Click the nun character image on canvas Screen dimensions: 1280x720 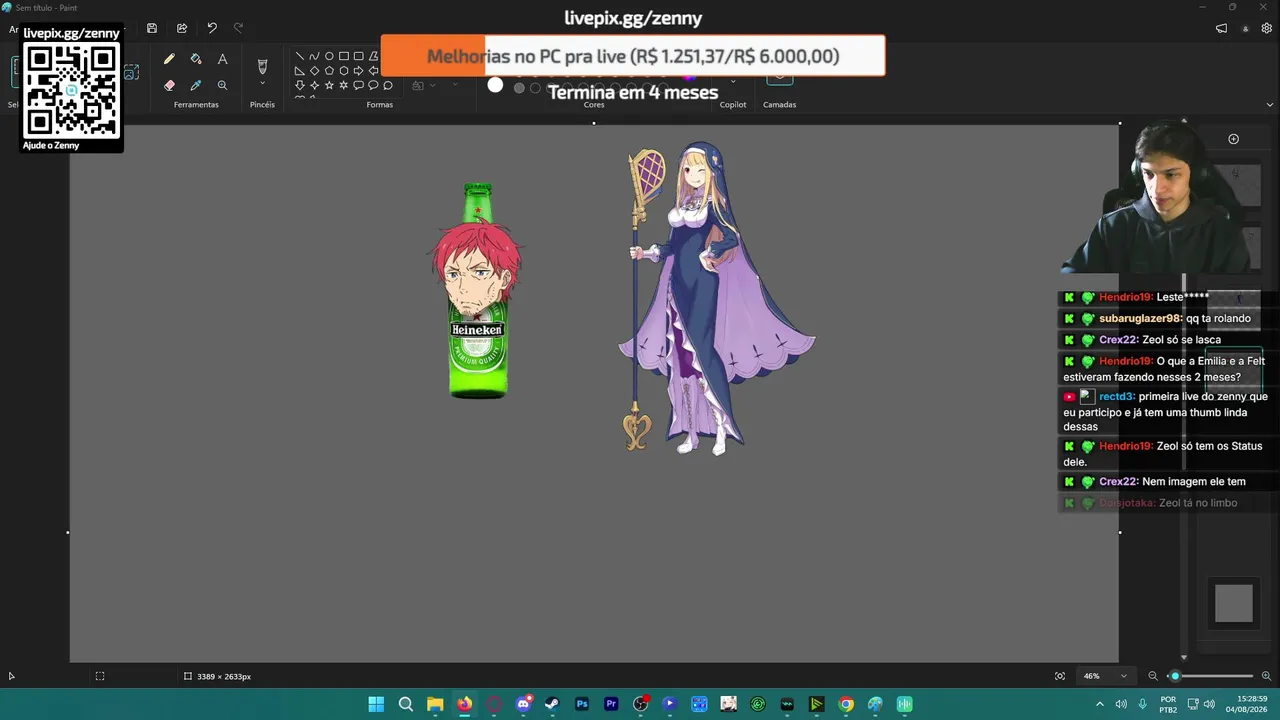coord(716,298)
